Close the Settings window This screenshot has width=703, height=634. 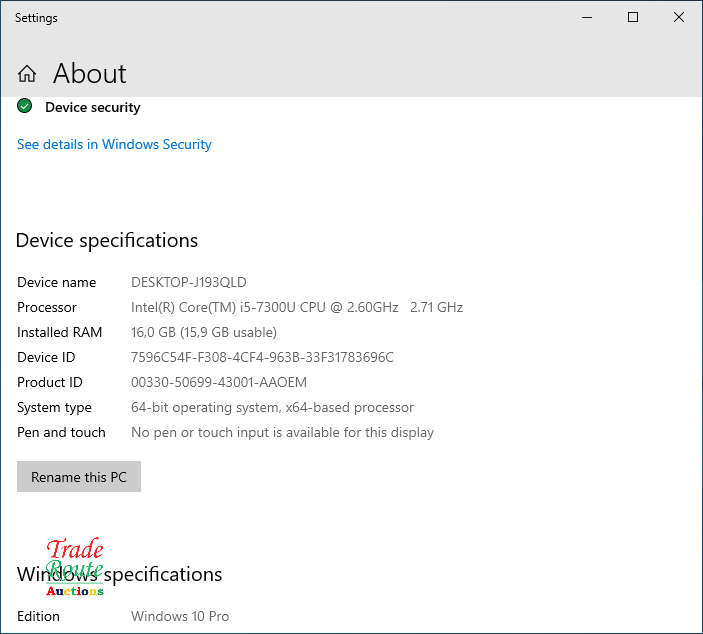tap(679, 17)
